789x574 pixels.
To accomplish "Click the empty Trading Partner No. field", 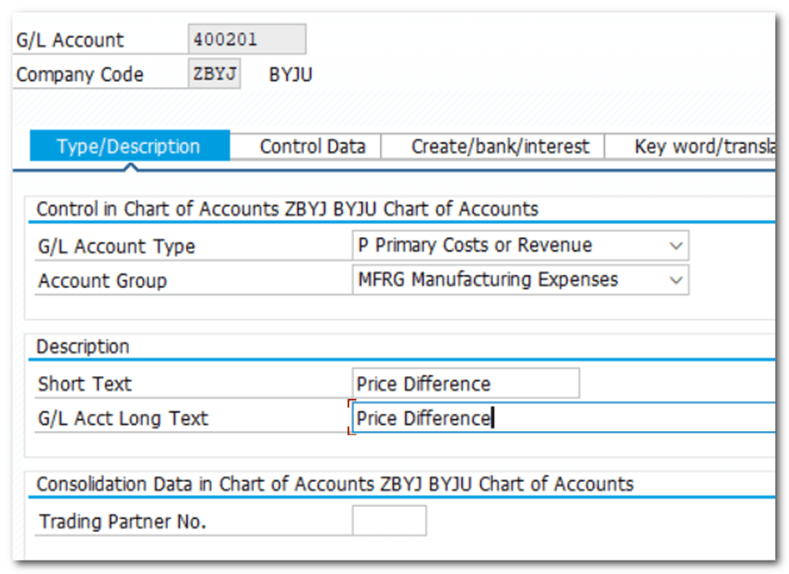I will click(389, 521).
